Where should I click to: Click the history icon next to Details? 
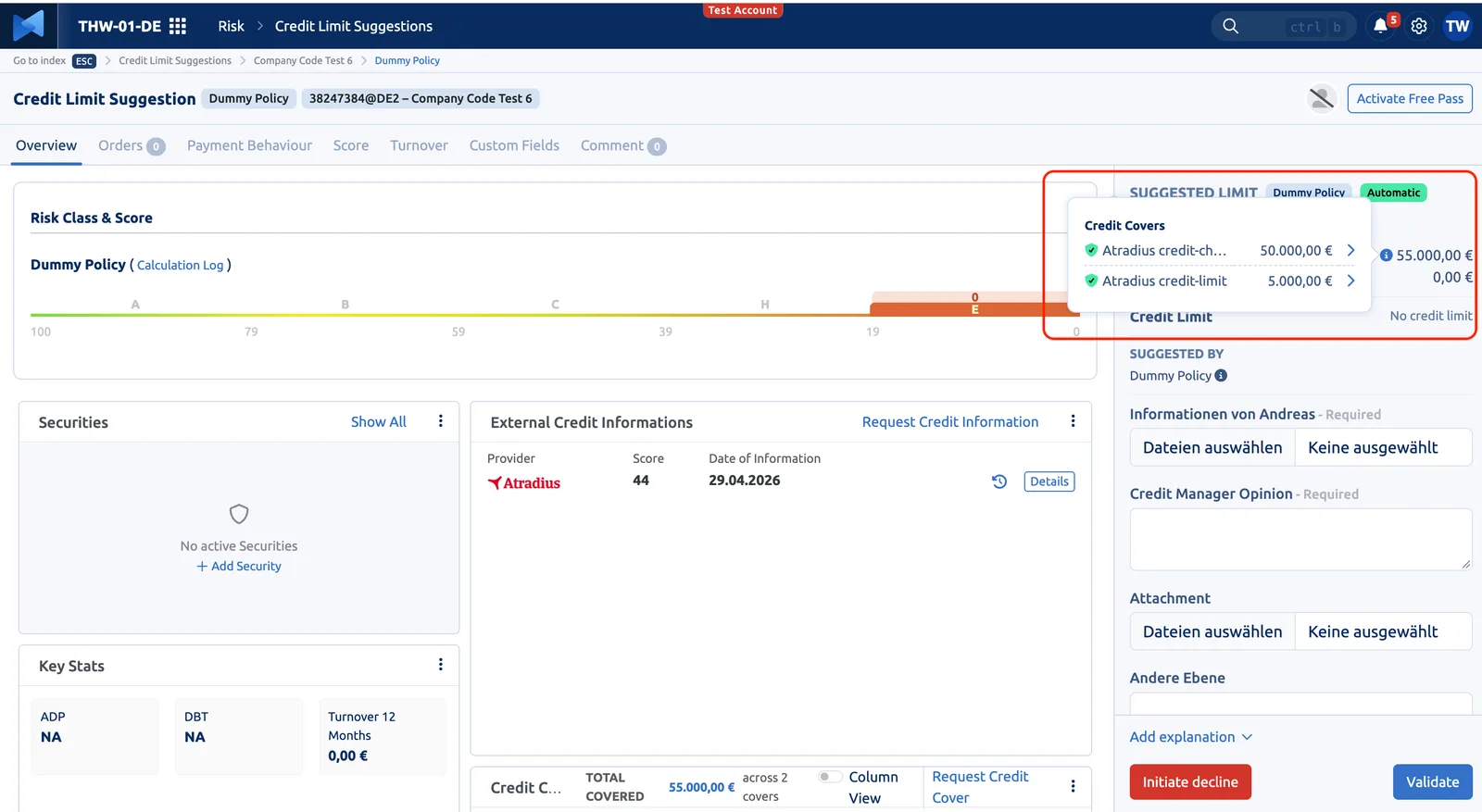pos(999,481)
